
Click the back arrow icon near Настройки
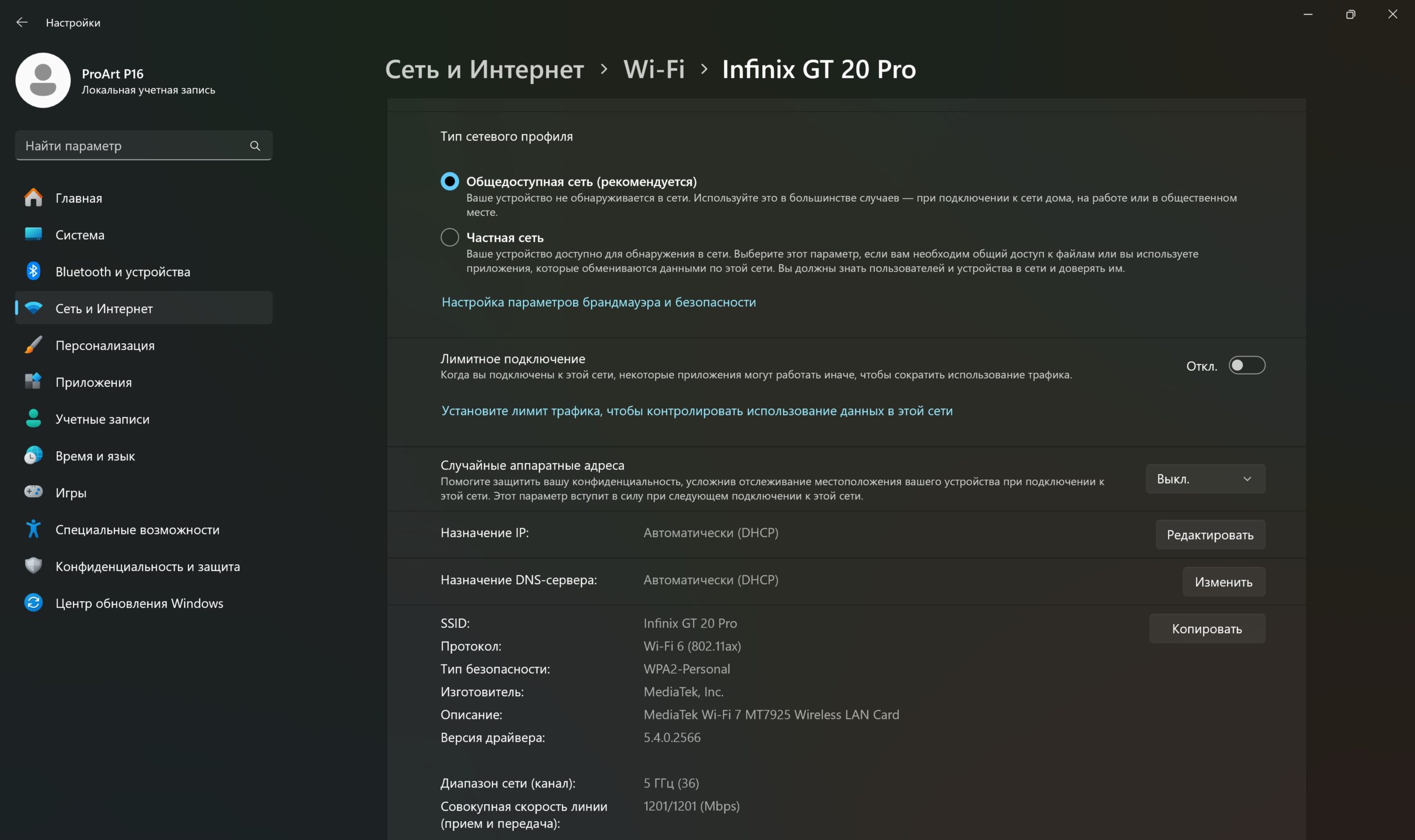(22, 22)
